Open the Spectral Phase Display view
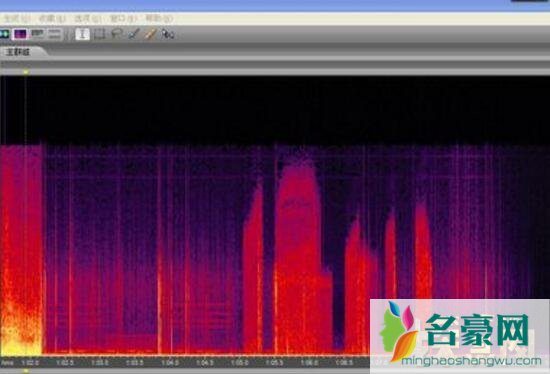Screen dimensions: 550x374 [54, 34]
